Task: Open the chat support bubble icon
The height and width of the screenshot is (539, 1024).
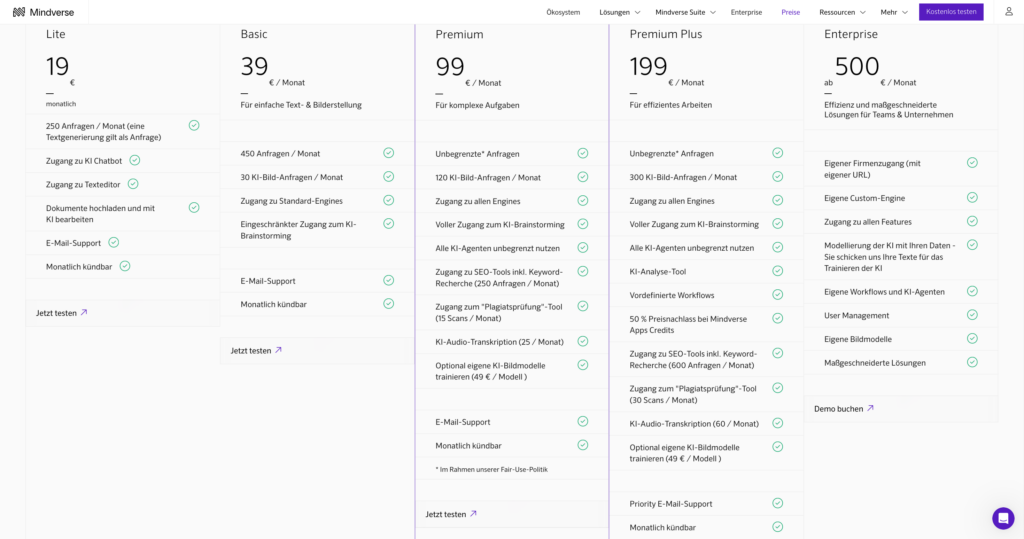Action: coord(1003,518)
